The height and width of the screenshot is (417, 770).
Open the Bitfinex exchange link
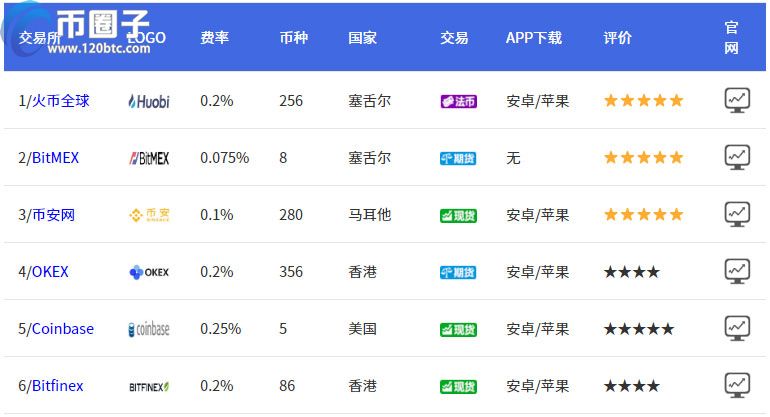tap(57, 386)
